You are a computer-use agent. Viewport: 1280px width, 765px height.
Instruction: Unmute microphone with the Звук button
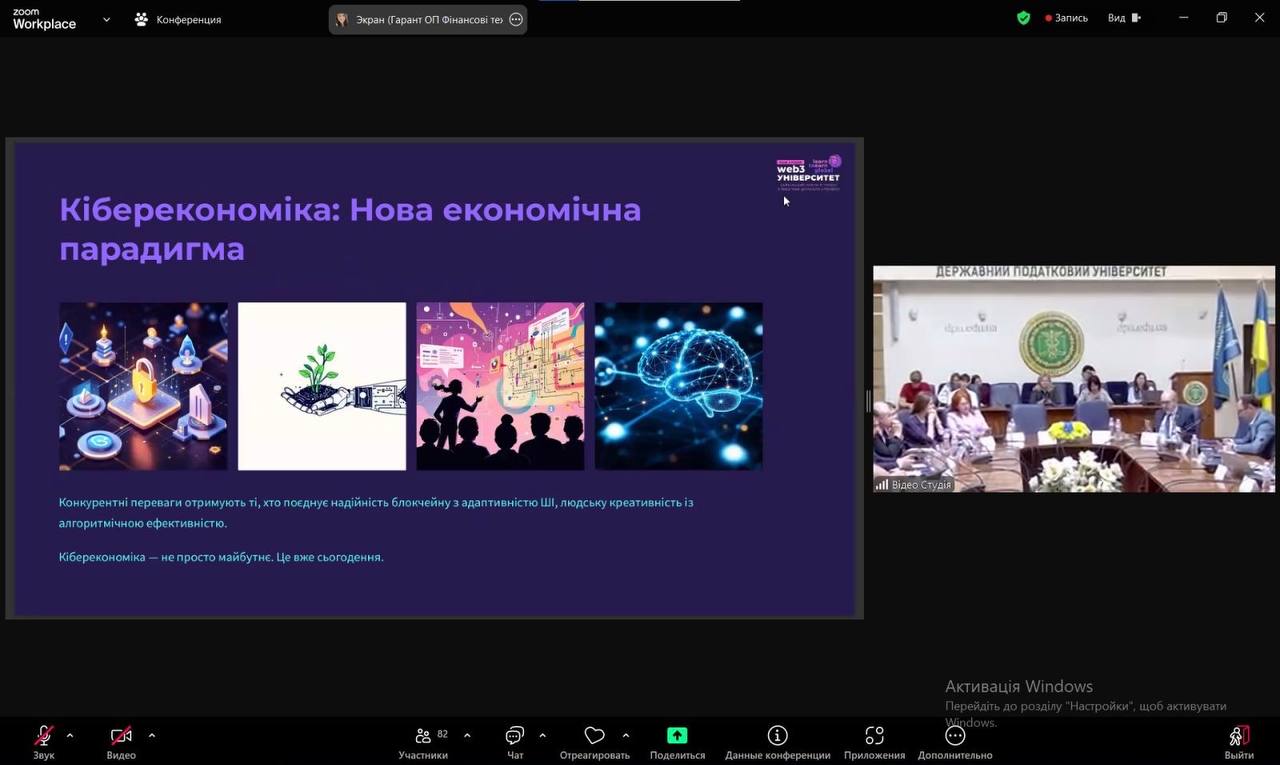44,737
